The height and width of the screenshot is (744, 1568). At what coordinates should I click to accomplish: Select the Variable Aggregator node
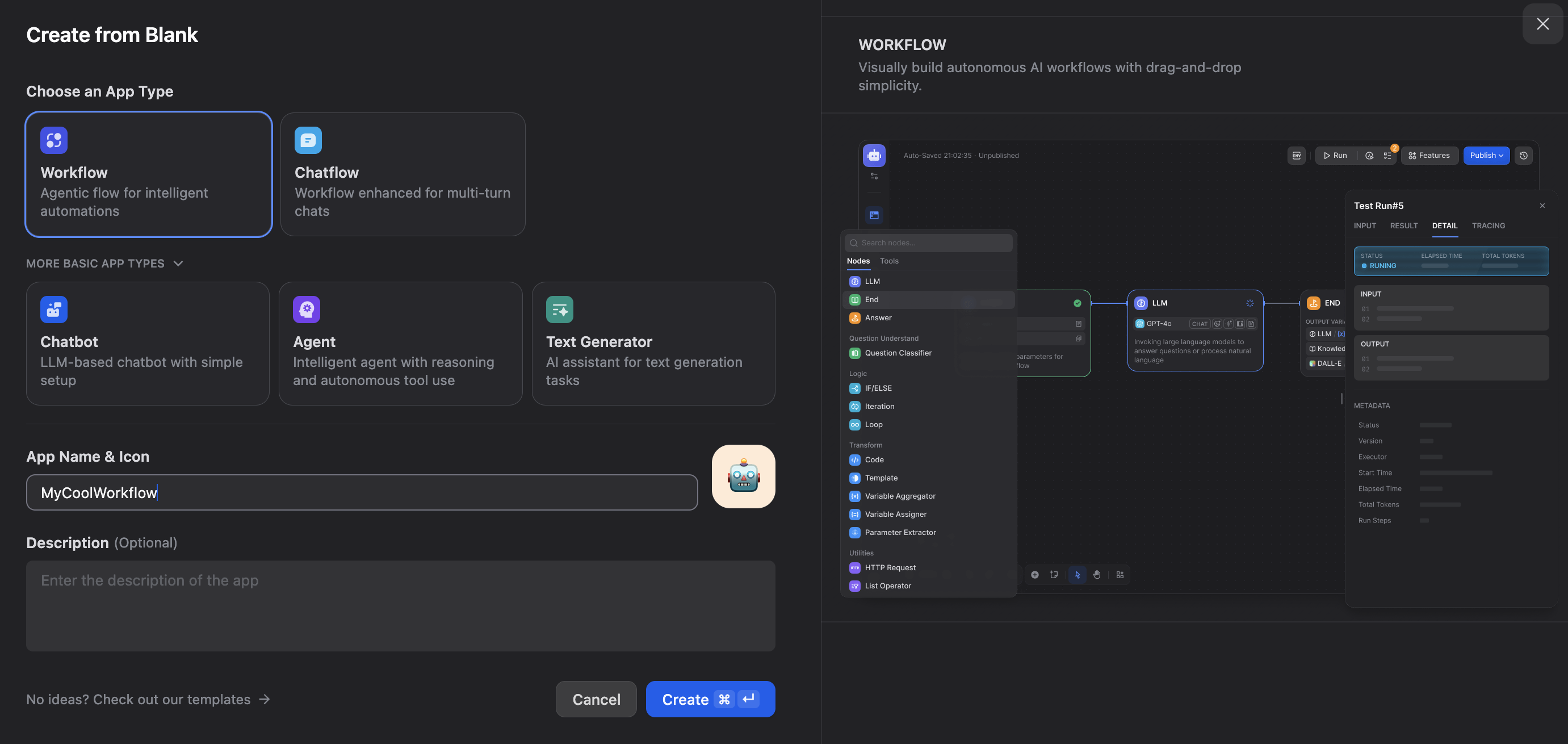click(929, 496)
